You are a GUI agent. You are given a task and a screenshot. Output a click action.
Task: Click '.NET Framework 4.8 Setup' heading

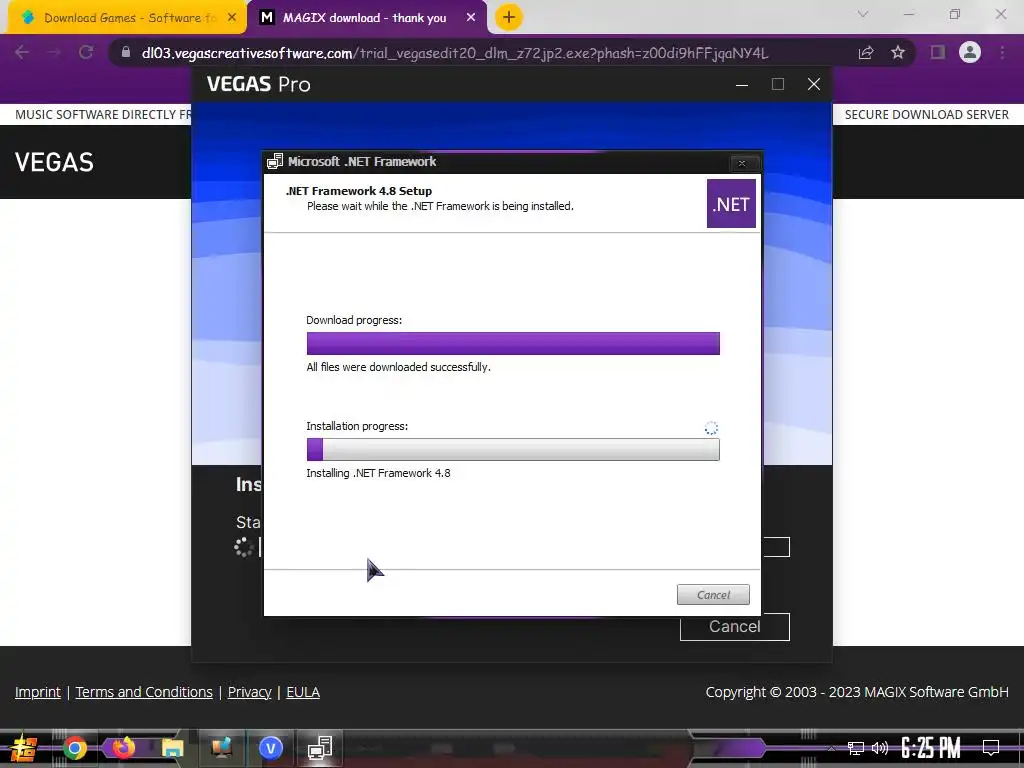coord(359,191)
